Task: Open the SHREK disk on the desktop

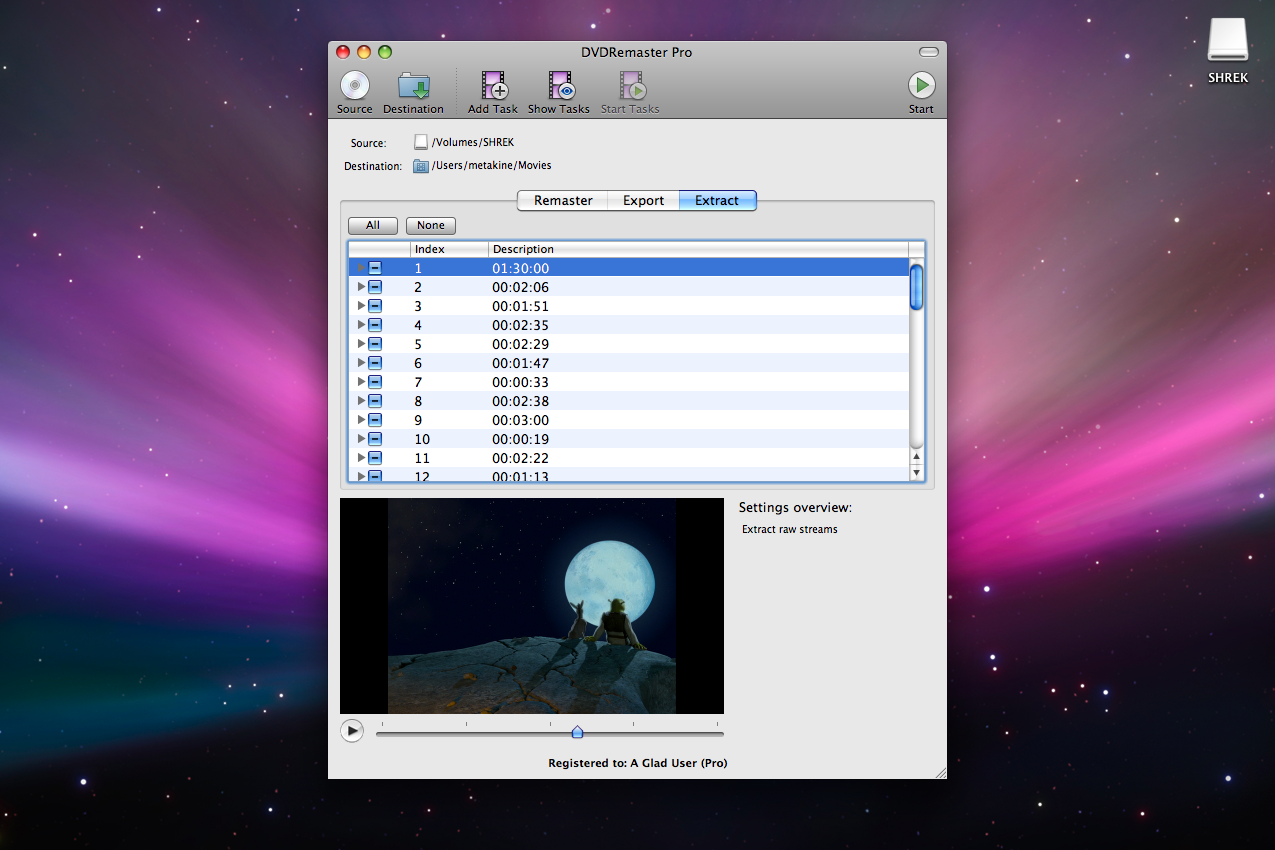Action: pos(1227,41)
